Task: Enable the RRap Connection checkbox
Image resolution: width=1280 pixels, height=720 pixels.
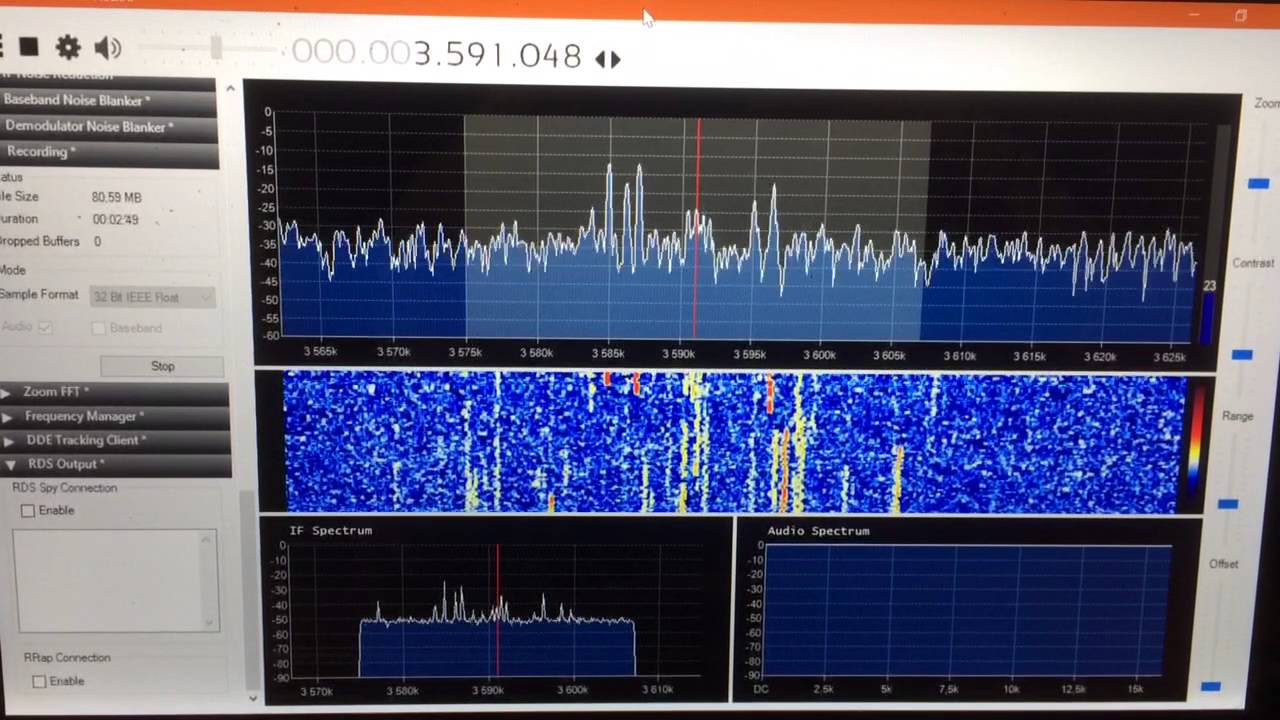Action: coord(39,682)
